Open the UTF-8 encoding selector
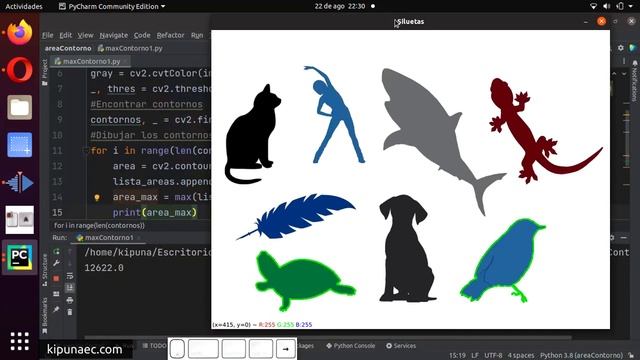 point(493,356)
